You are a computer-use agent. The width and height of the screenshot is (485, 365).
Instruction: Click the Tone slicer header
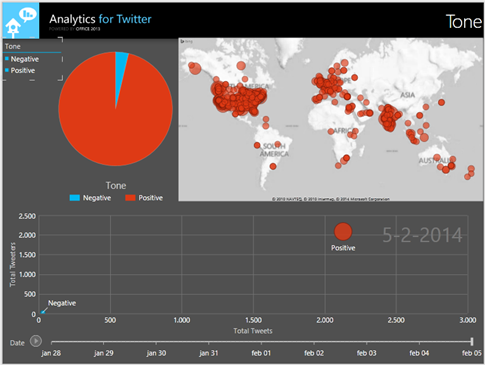pos(12,46)
